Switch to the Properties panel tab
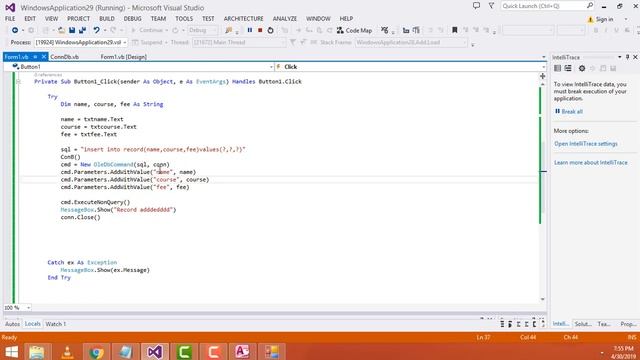The width and height of the screenshot is (640, 360). (628, 324)
